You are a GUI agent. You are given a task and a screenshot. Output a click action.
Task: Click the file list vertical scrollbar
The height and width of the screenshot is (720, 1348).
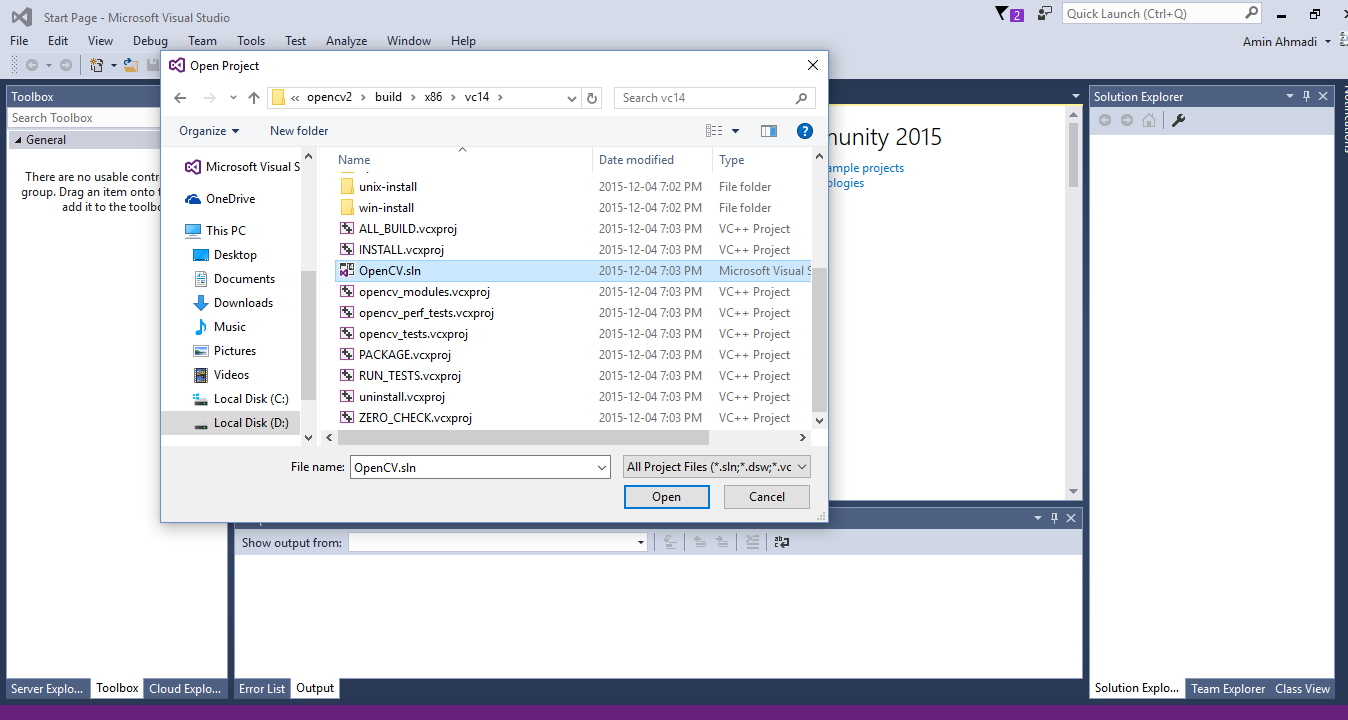coord(820,341)
